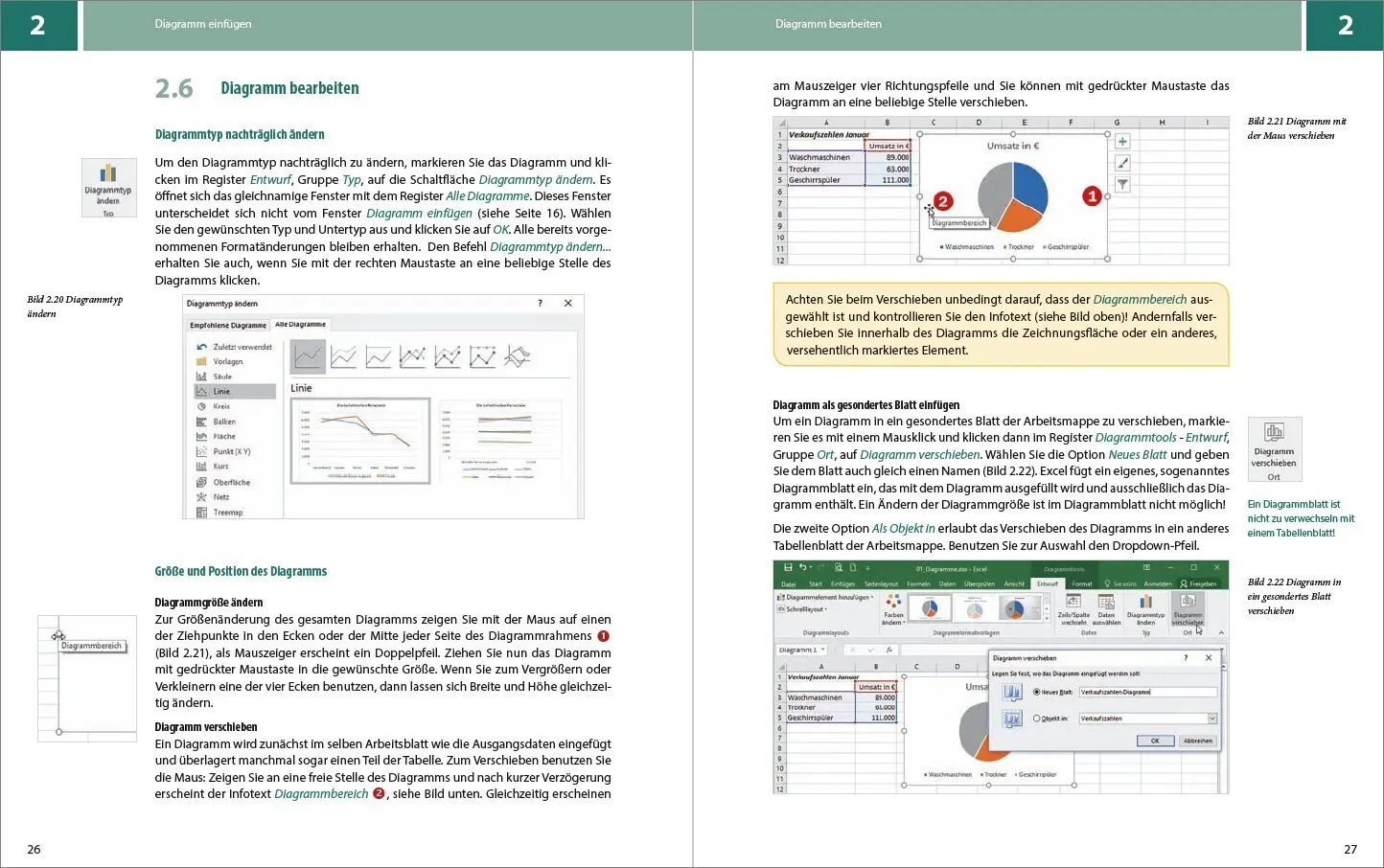Screen dimensions: 1384x868
Task: Open the Formeln ribbon tab
Action: point(918,583)
